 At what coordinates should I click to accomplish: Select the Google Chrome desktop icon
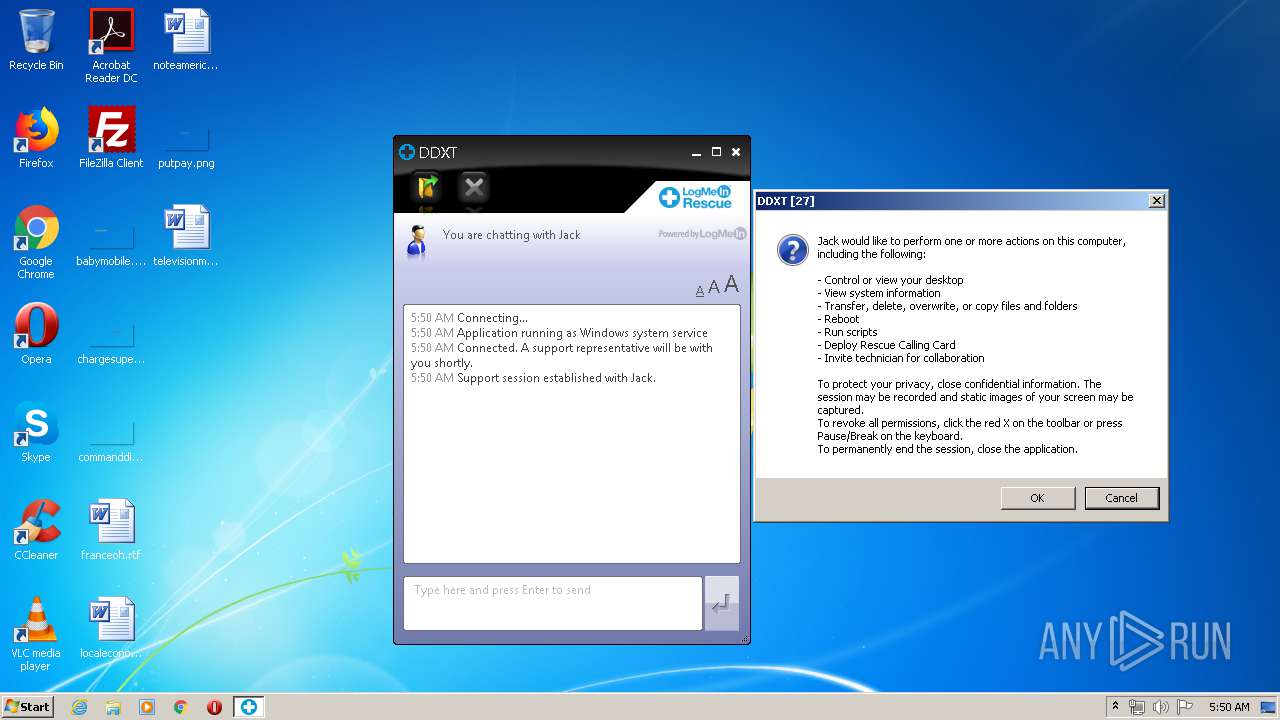pyautogui.click(x=36, y=243)
